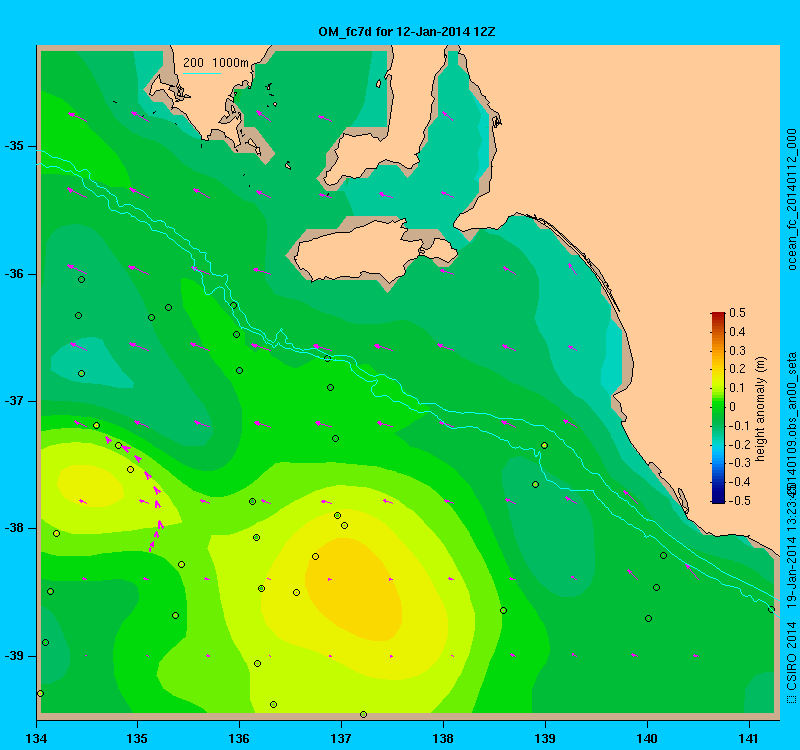Click the "-36" latitude axis label
The image size is (800, 750).
[x=14, y=274]
